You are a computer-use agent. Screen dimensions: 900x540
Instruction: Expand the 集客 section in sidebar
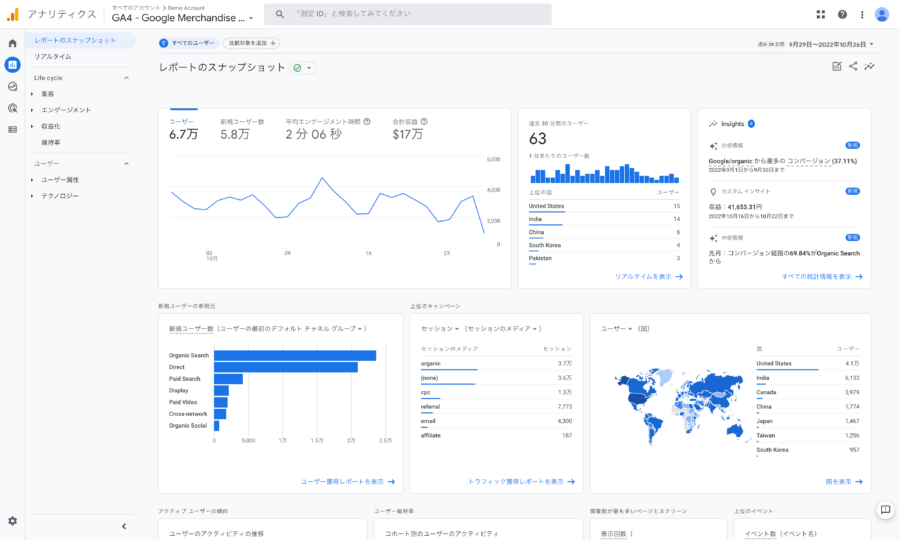pyautogui.click(x=48, y=94)
